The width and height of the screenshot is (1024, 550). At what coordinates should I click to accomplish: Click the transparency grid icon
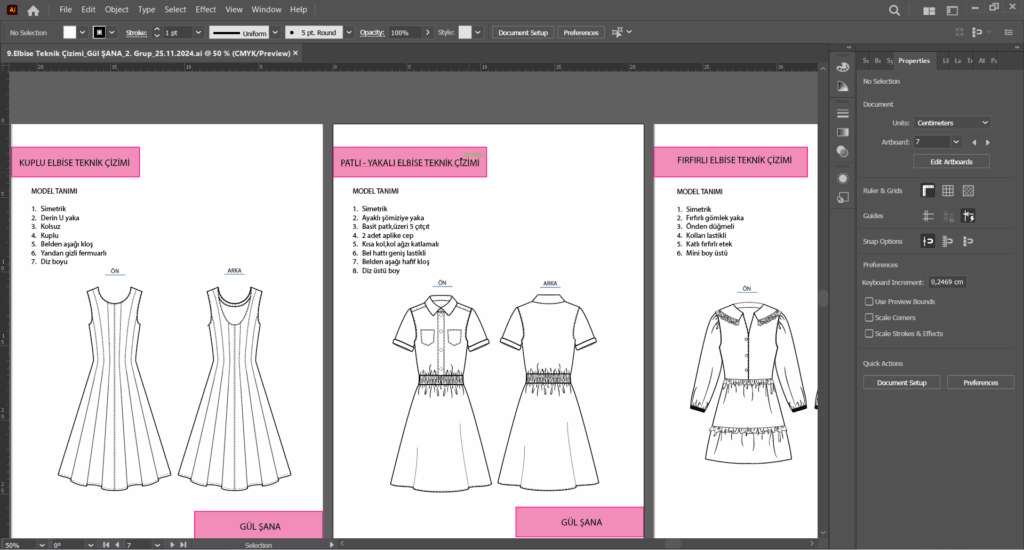pyautogui.click(x=967, y=190)
